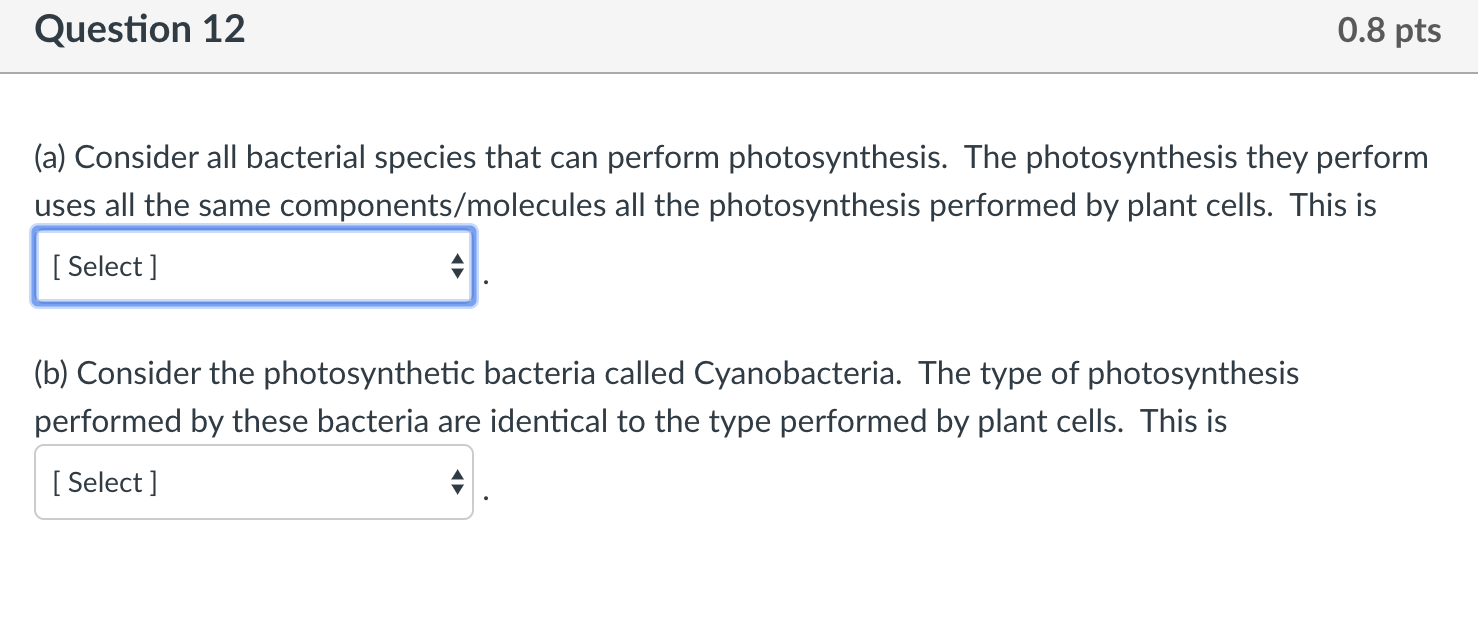Click the upward triangle in part (b) selector

[457, 475]
